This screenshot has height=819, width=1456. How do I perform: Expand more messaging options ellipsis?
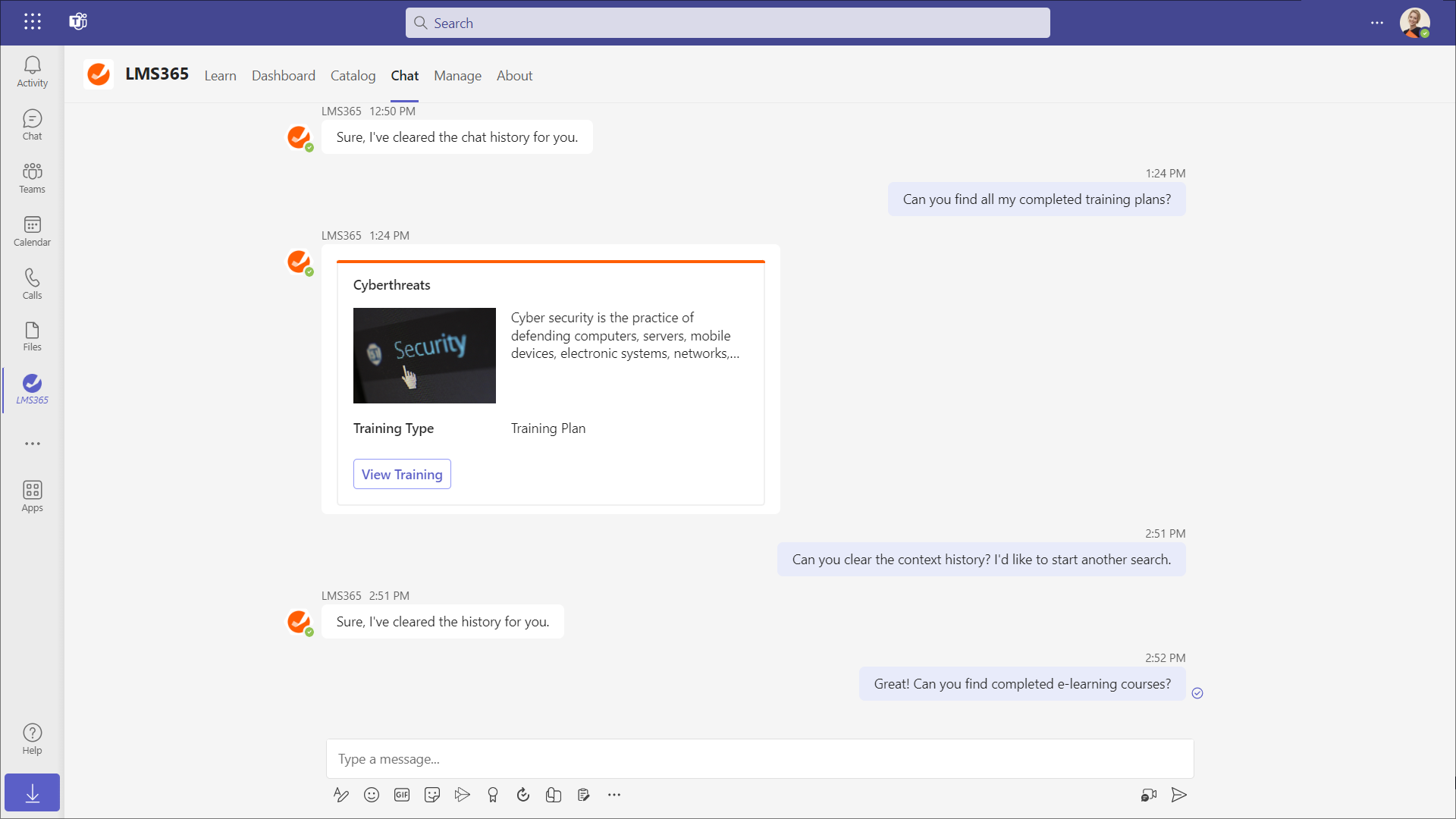coord(614,795)
